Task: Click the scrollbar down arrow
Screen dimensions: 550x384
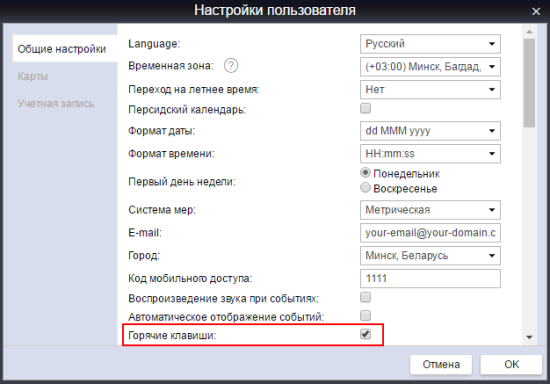Action: pos(529,337)
